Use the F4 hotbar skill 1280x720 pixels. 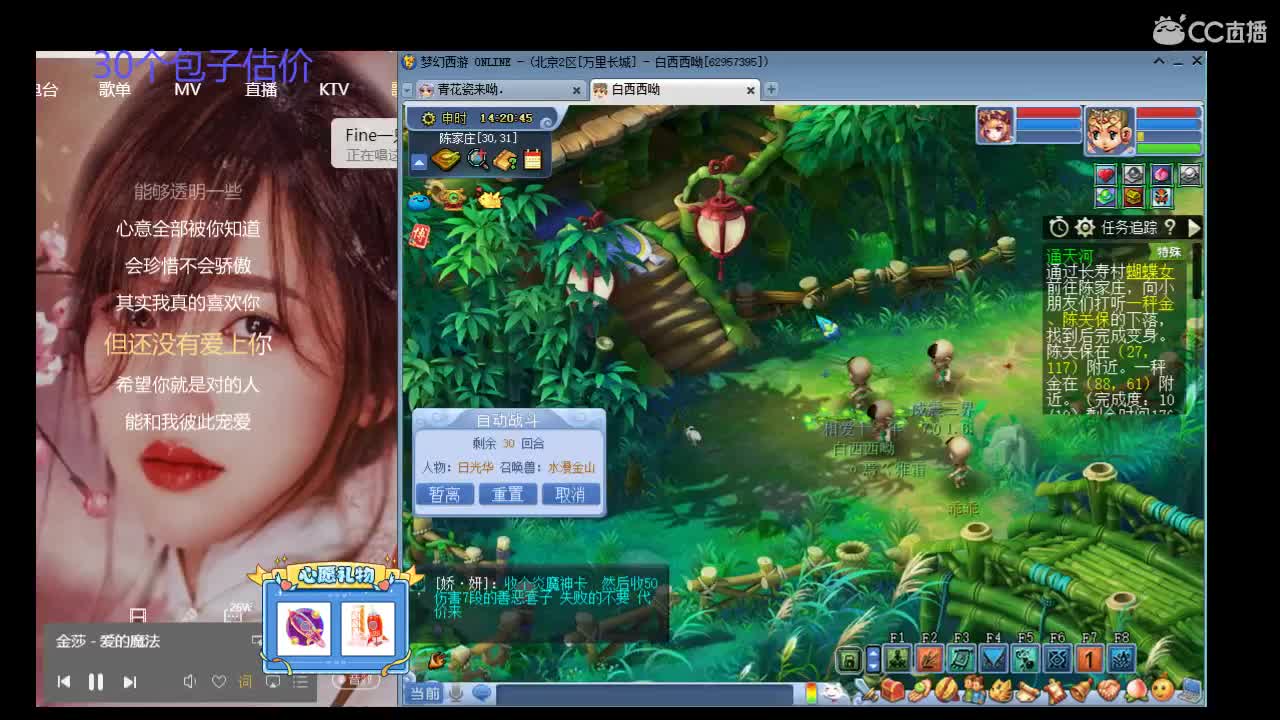(993, 659)
